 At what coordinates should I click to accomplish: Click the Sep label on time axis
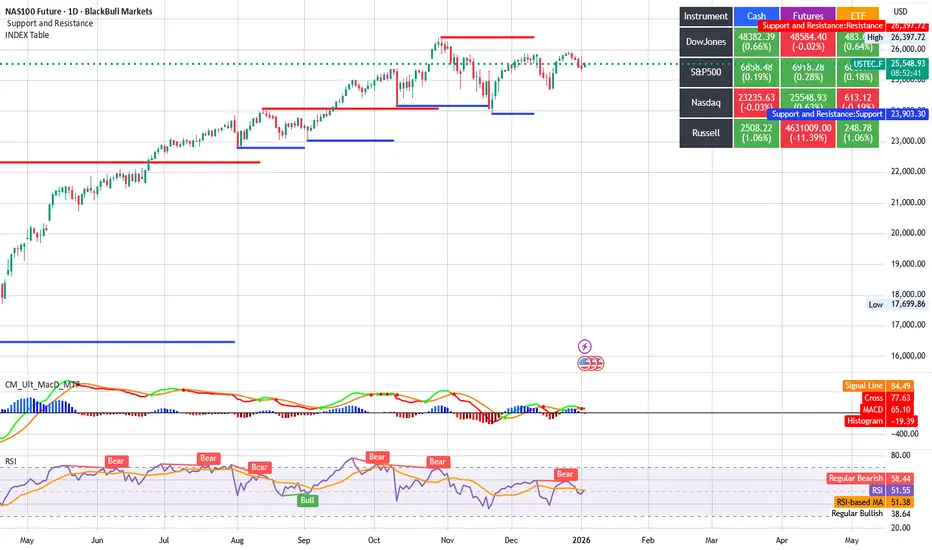point(304,540)
